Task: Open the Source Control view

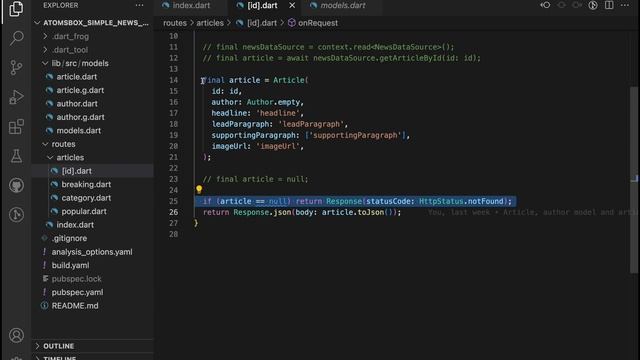Action: tap(16, 67)
